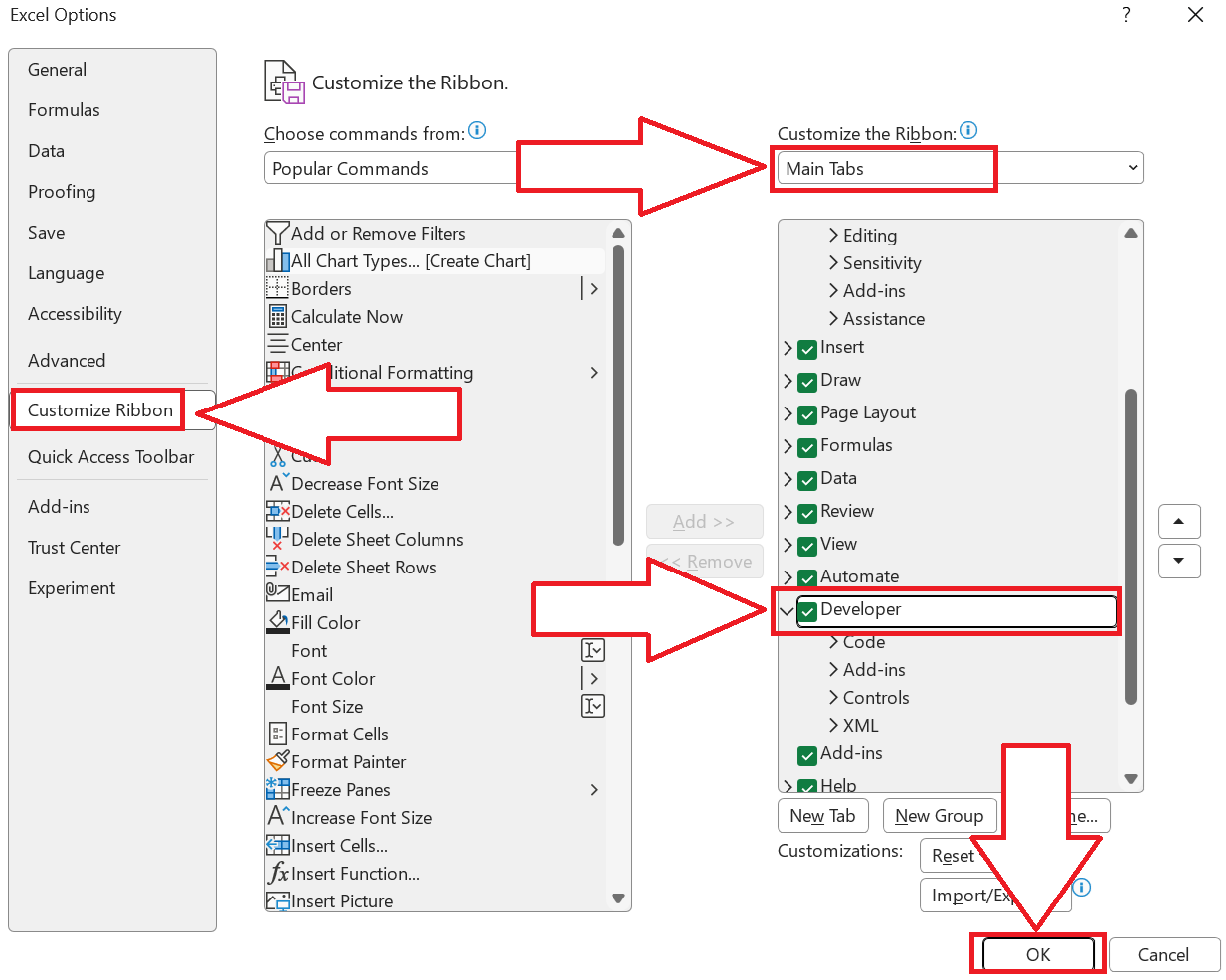1226x980 pixels.
Task: Click the All Chart Types chart icon
Action: click(278, 261)
